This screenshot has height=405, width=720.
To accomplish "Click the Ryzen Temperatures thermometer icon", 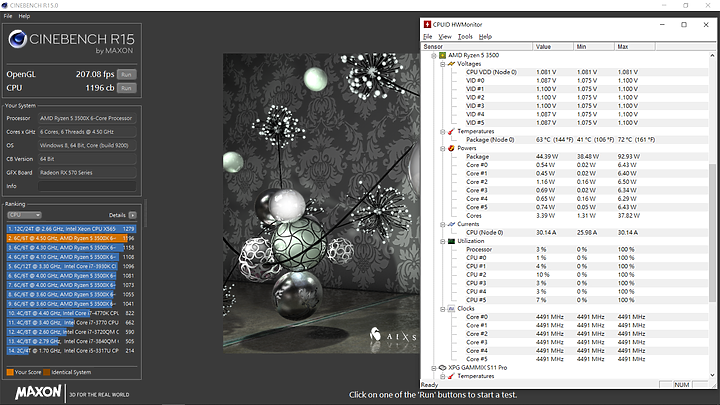I will [451, 131].
